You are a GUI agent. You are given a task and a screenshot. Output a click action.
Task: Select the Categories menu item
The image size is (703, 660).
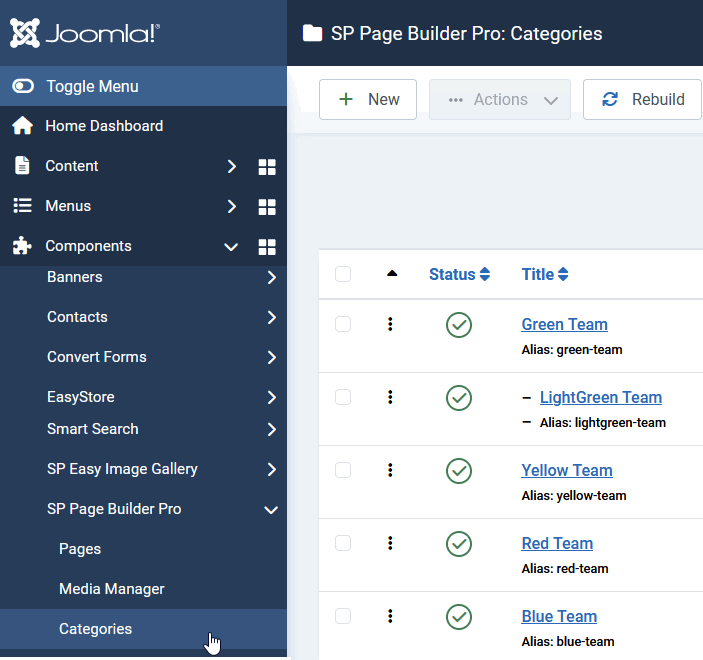[143, 629]
